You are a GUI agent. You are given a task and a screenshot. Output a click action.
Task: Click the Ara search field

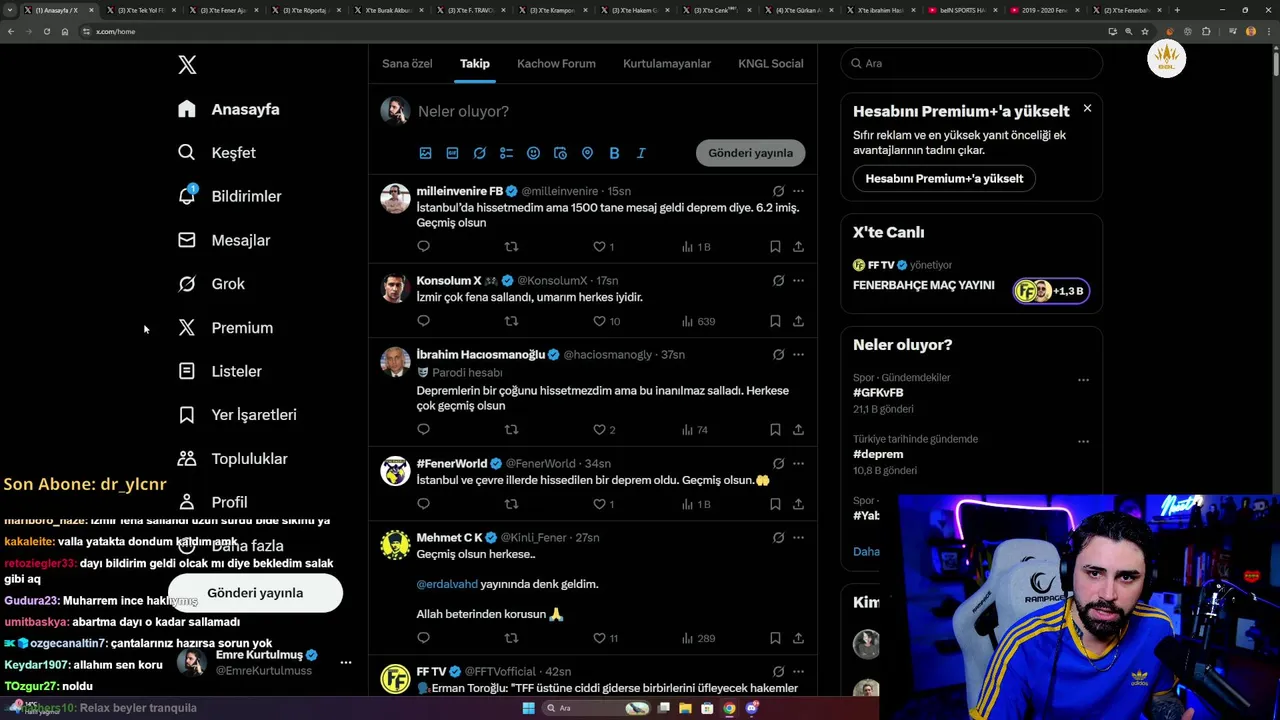pyautogui.click(x=971, y=63)
